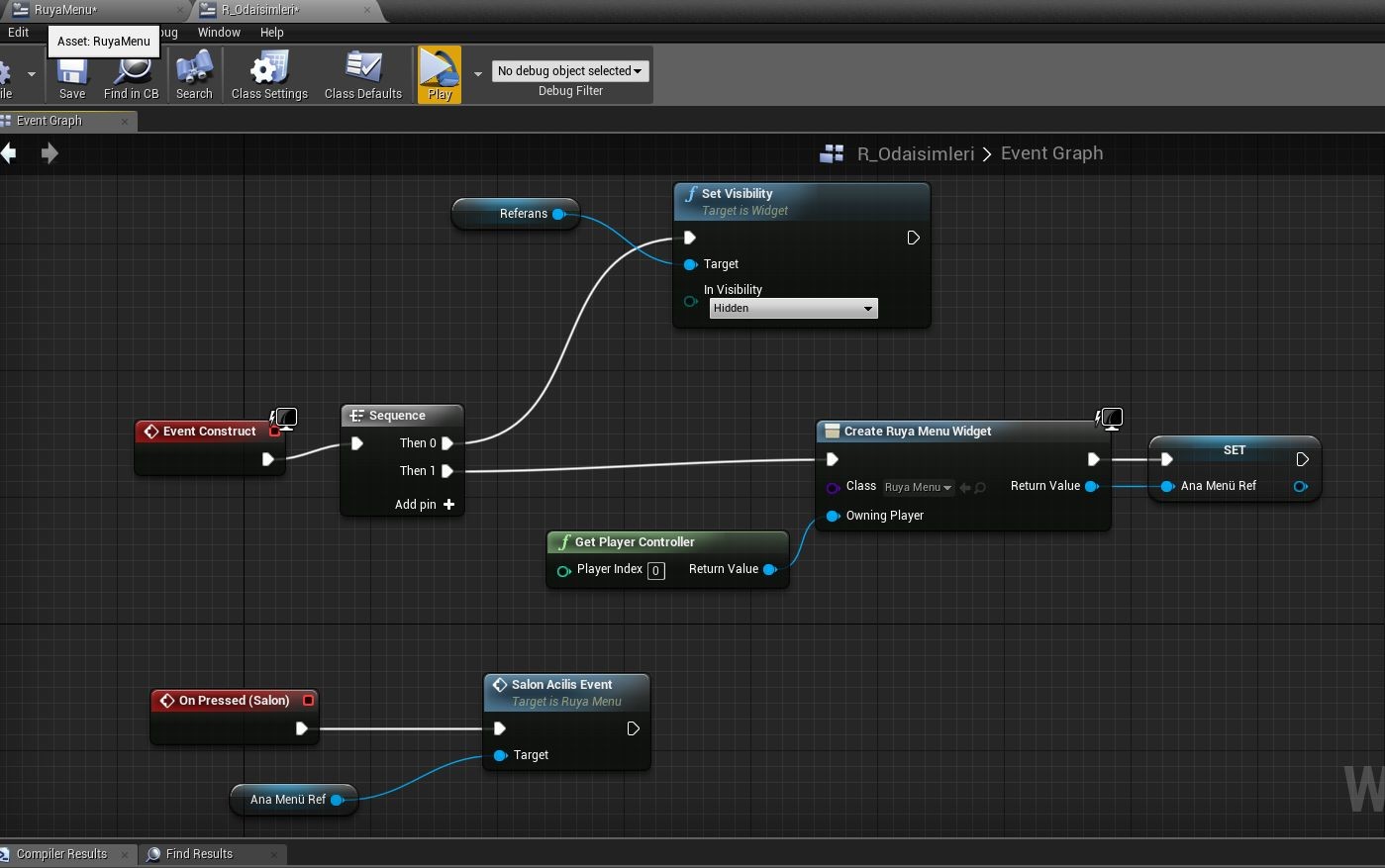Close the Find Results tab
The height and width of the screenshot is (868, 1385).
tap(273, 854)
